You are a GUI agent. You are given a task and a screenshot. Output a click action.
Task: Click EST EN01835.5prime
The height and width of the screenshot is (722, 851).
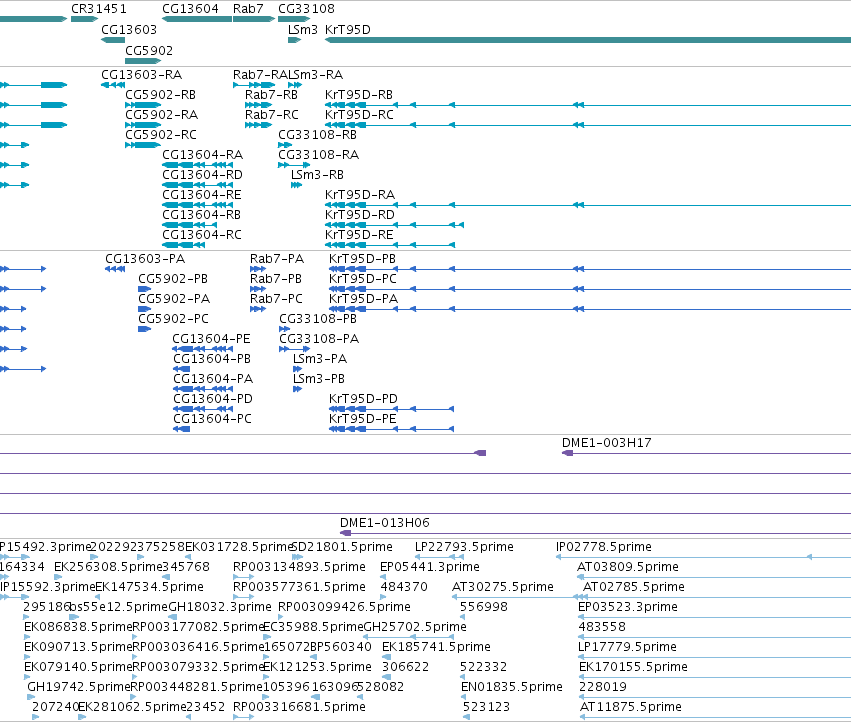[x=512, y=687]
